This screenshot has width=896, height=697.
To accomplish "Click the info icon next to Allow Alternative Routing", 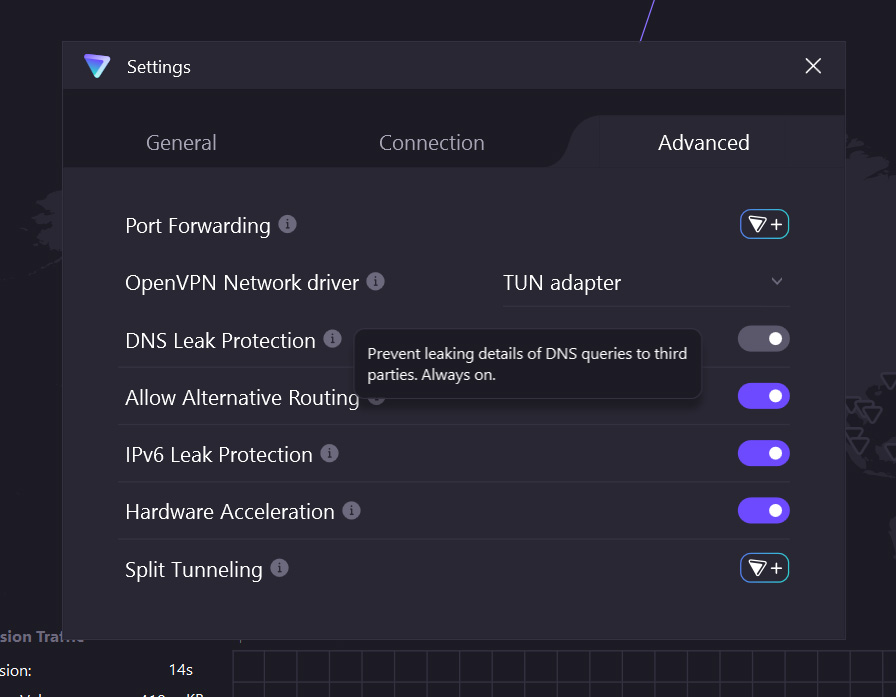I will click(x=376, y=397).
